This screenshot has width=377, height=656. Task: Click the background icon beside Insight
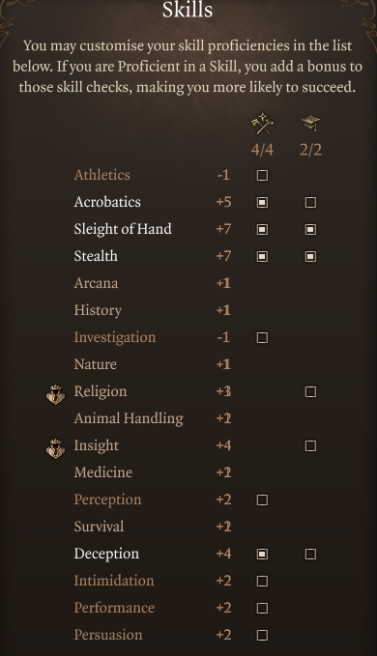55,448
